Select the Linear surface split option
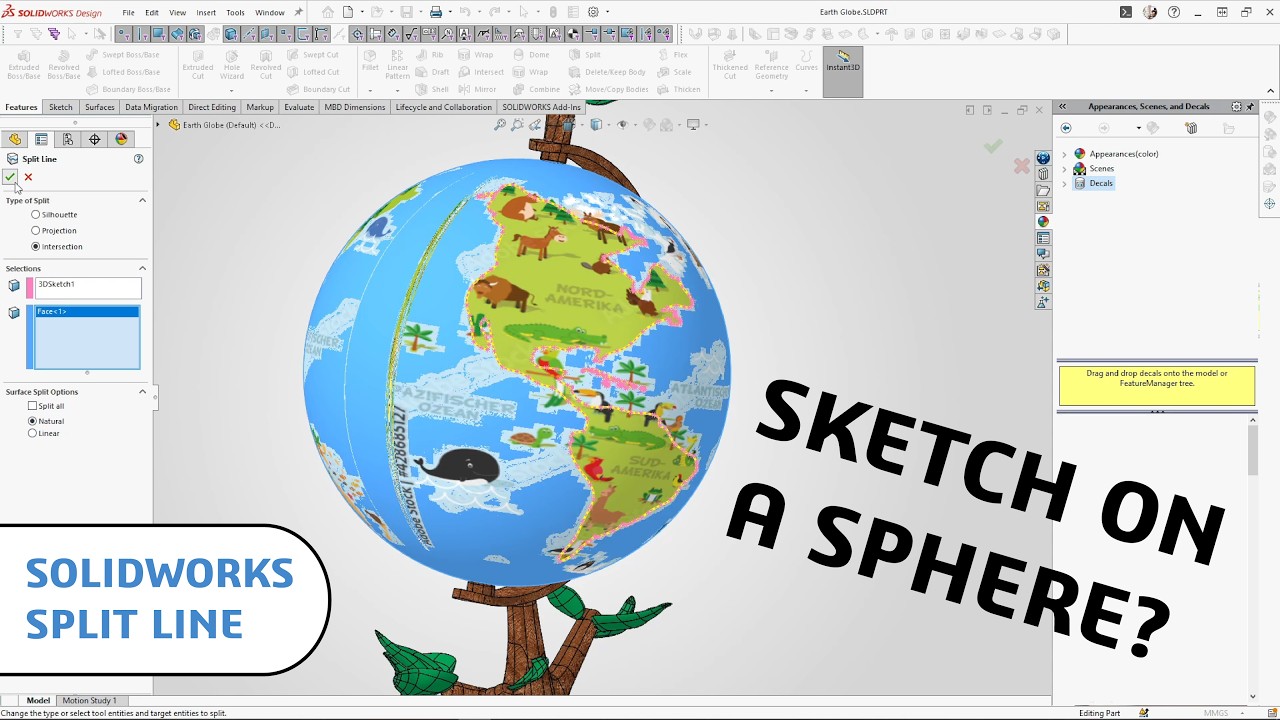 33,433
